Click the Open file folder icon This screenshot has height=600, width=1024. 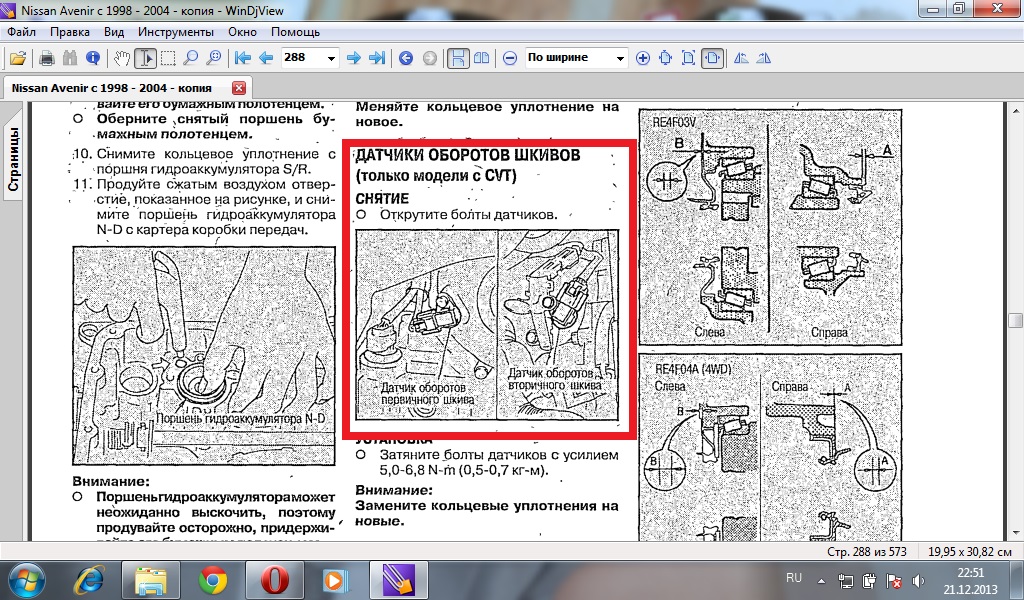pos(17,58)
